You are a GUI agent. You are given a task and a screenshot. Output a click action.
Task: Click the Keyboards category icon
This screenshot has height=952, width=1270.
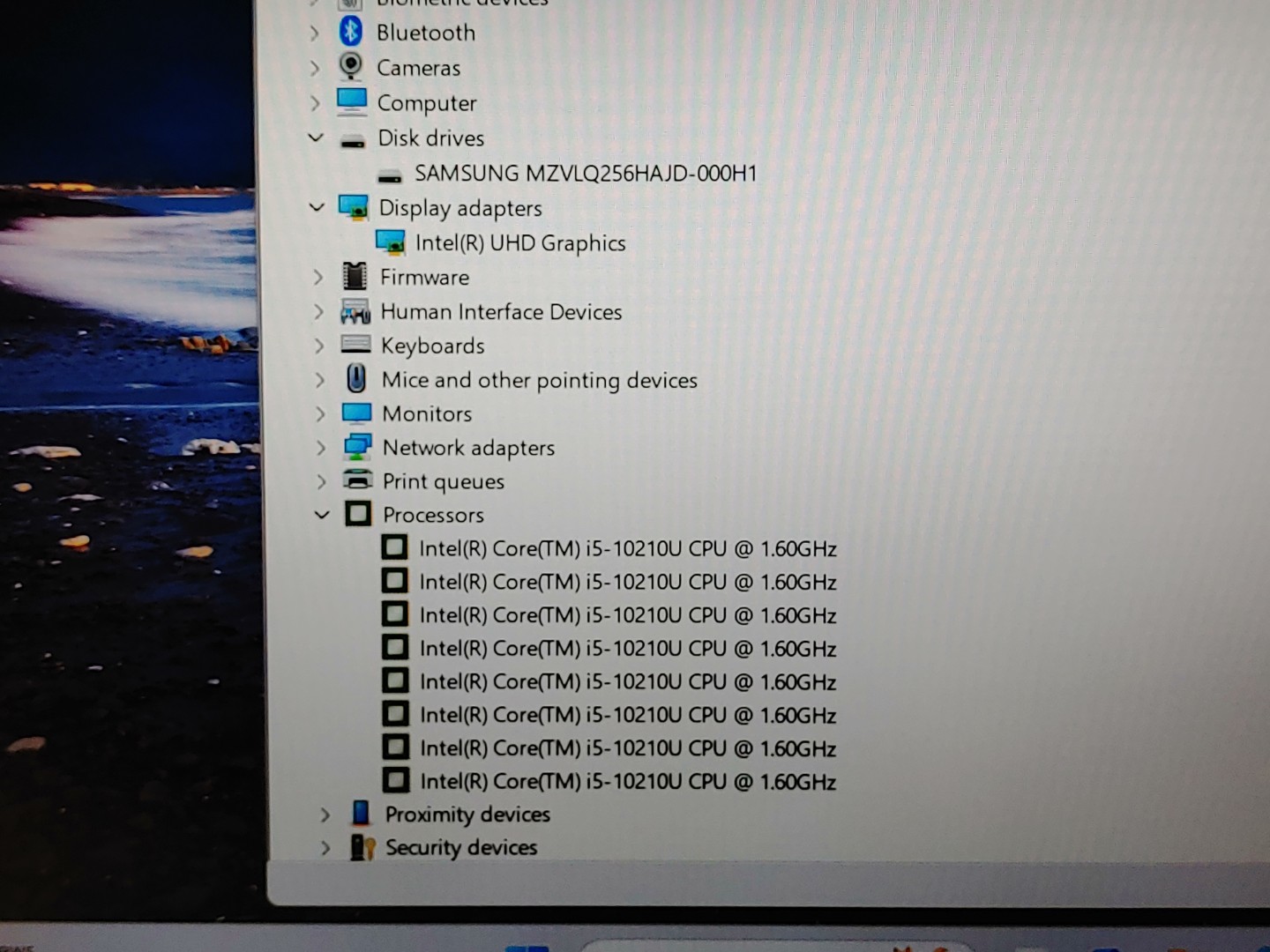click(x=355, y=345)
